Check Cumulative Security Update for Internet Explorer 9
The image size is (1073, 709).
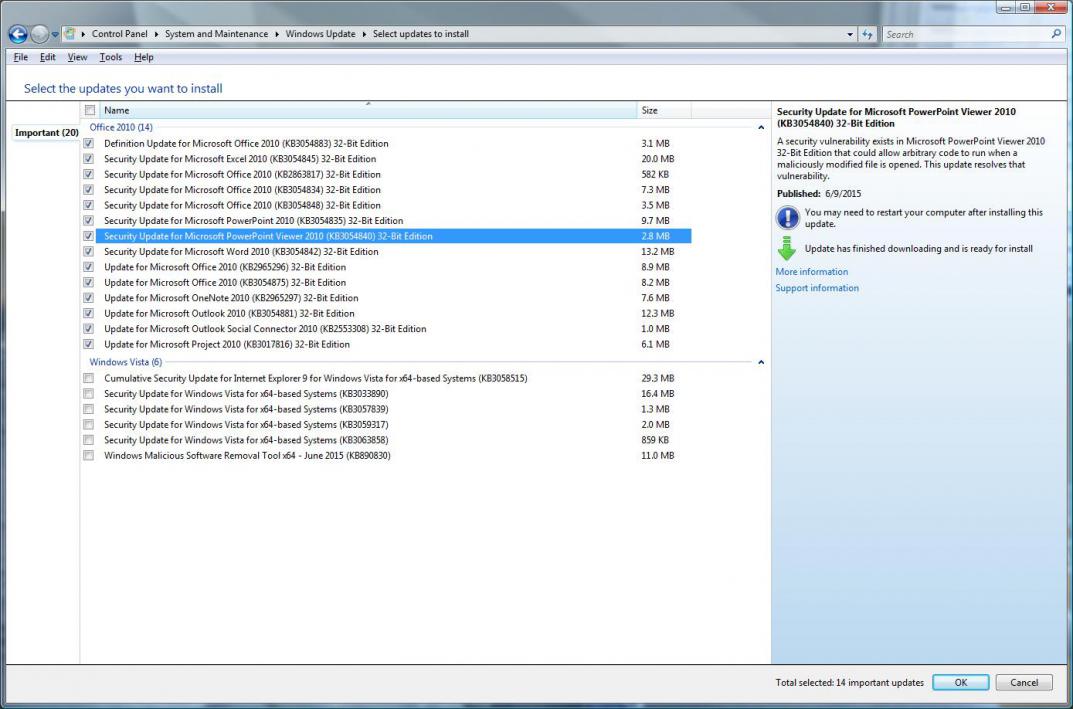click(89, 379)
